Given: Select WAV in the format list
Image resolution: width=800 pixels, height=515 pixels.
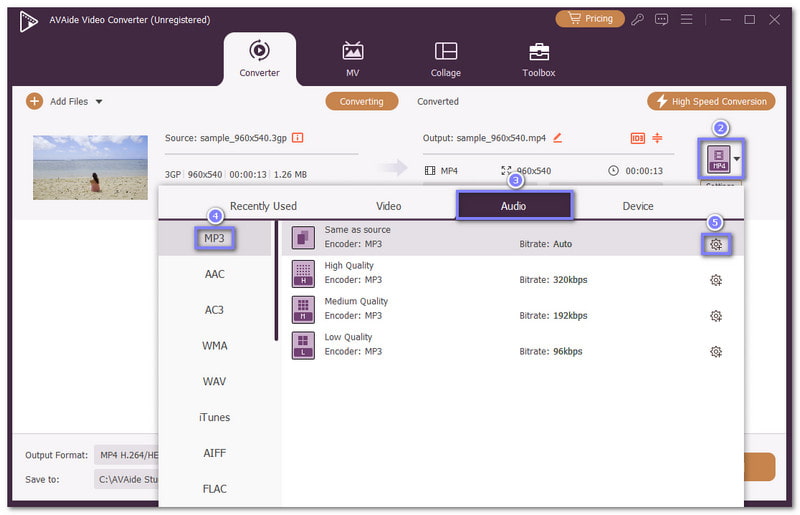Looking at the screenshot, I should (214, 381).
